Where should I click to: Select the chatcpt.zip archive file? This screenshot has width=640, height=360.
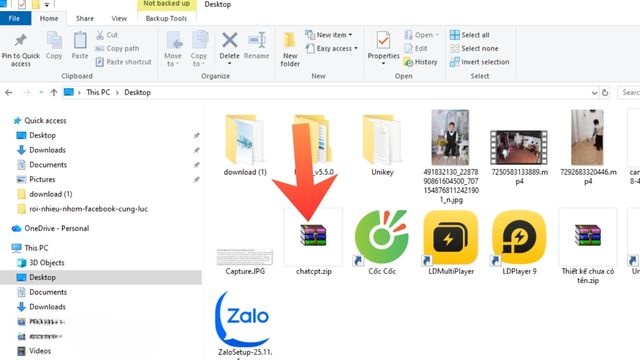click(313, 242)
